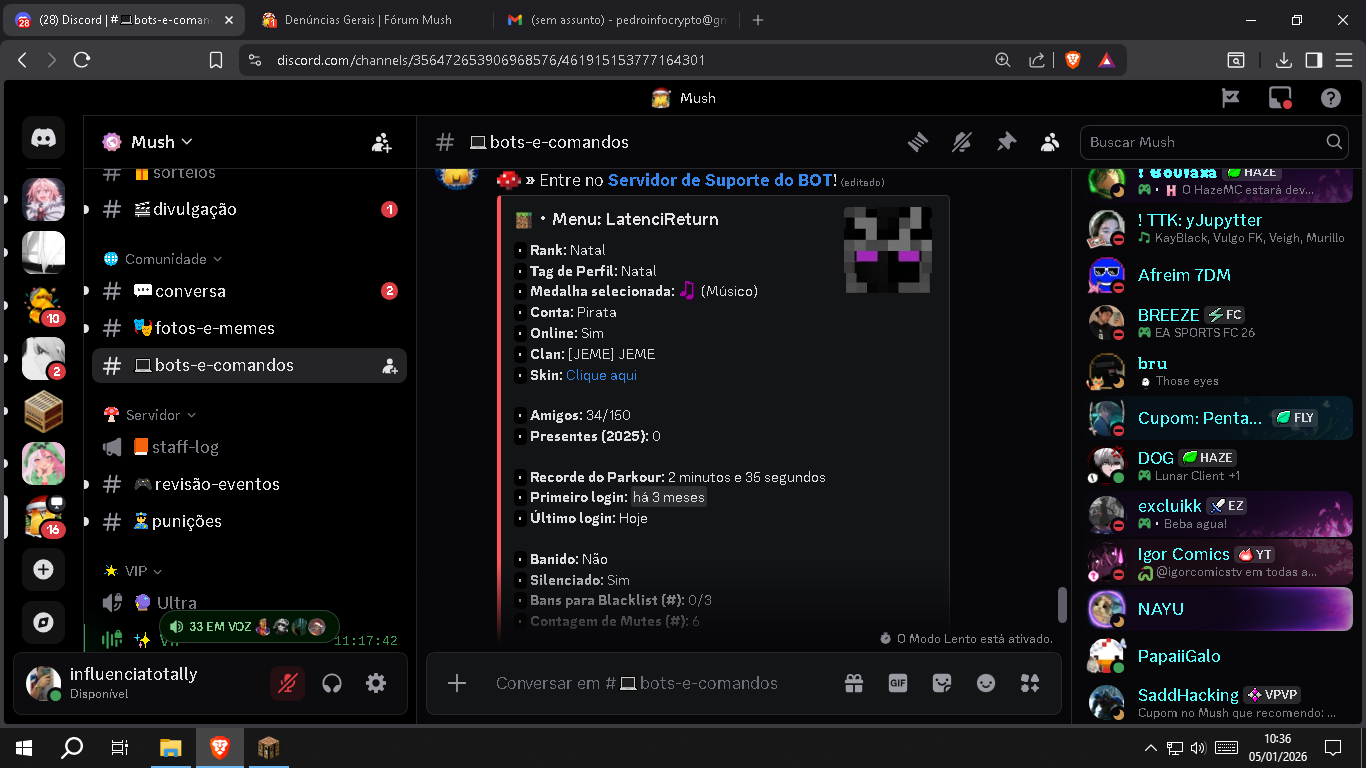Create invite for bots-e-comandos channel

(x=390, y=366)
